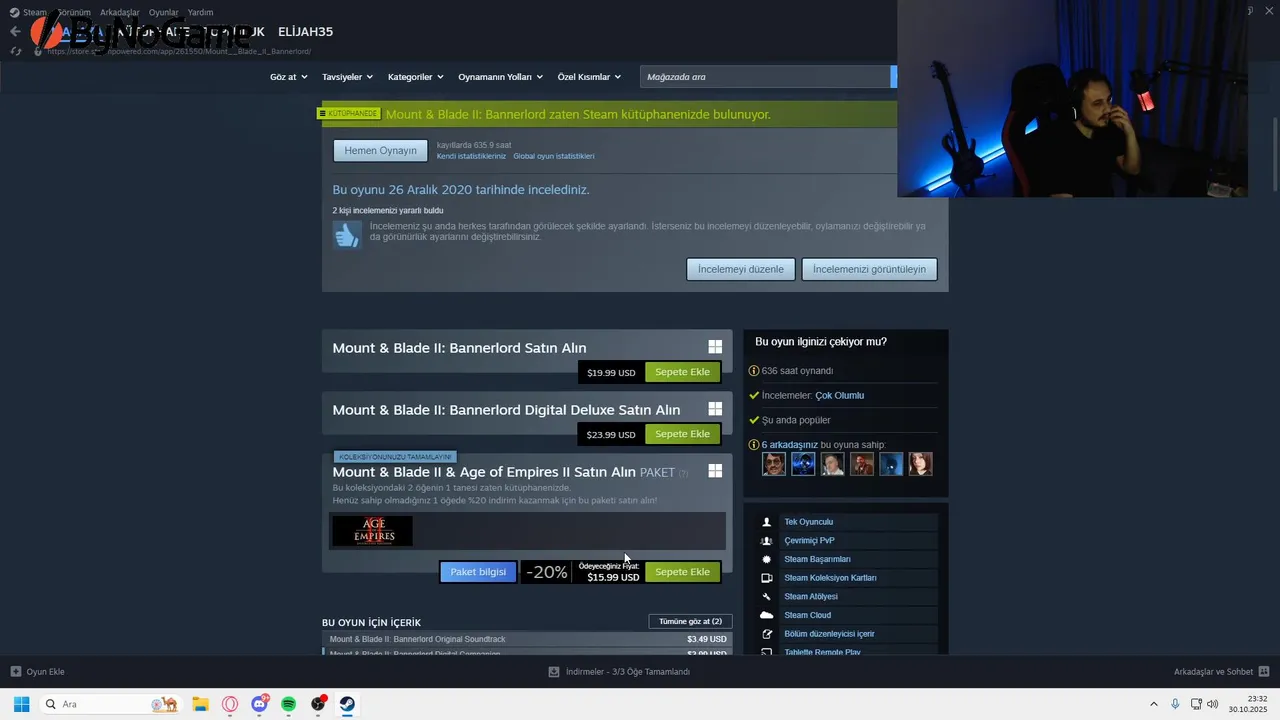
Task: Click Steam Koleksiyon Kartları card icon
Action: click(x=767, y=578)
